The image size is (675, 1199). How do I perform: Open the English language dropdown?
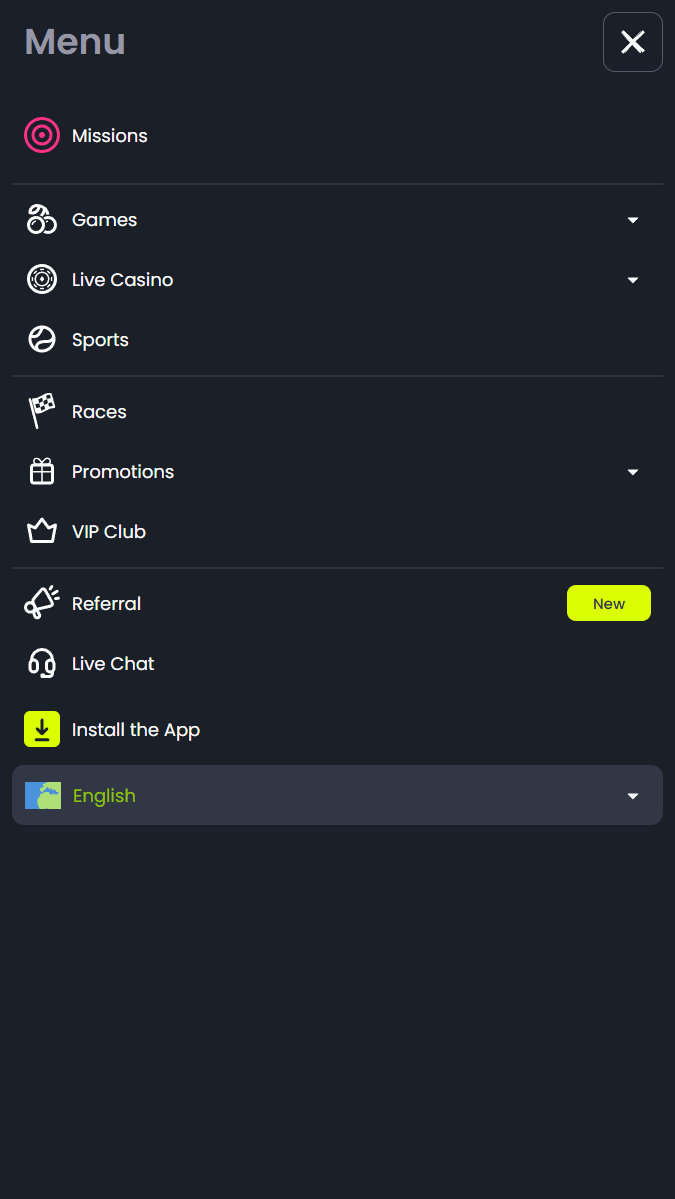[x=337, y=795]
